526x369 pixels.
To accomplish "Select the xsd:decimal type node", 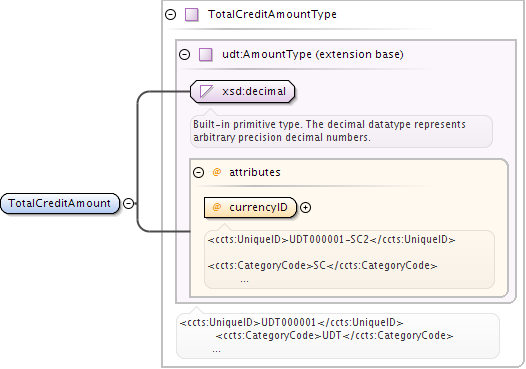I will coord(243,91).
